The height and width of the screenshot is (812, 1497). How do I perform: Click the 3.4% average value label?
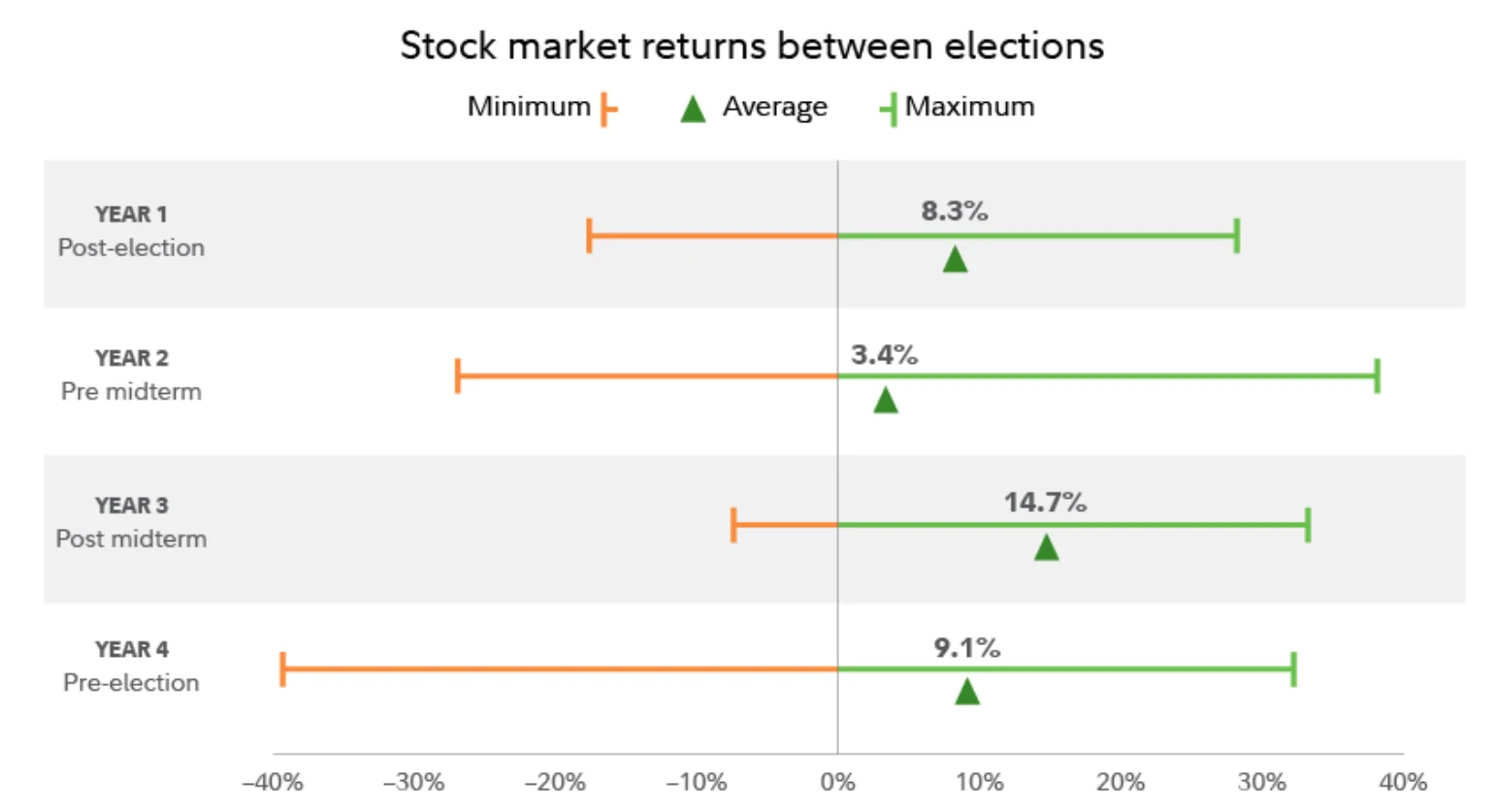coord(884,355)
